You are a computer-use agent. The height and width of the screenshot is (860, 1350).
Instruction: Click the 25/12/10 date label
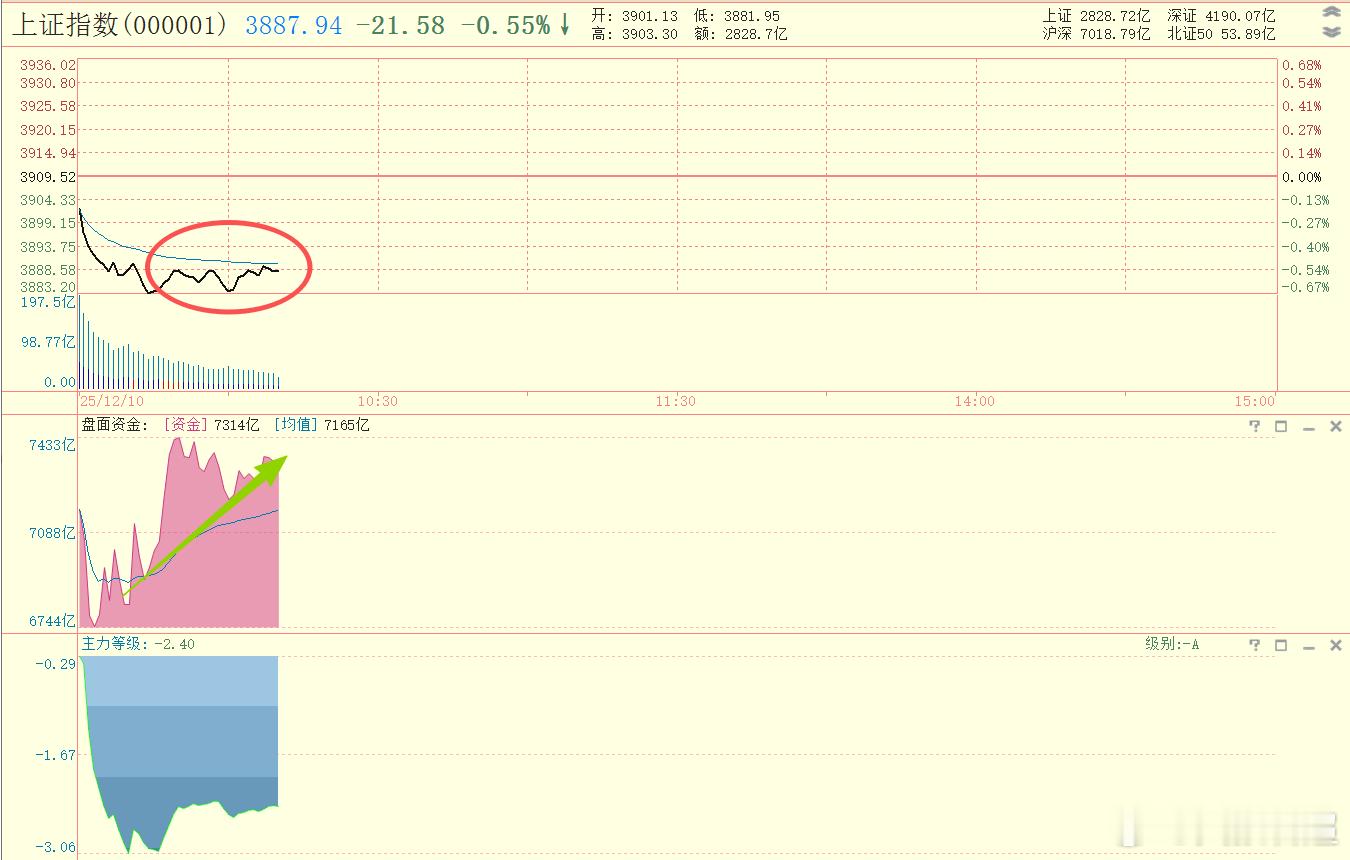point(111,401)
